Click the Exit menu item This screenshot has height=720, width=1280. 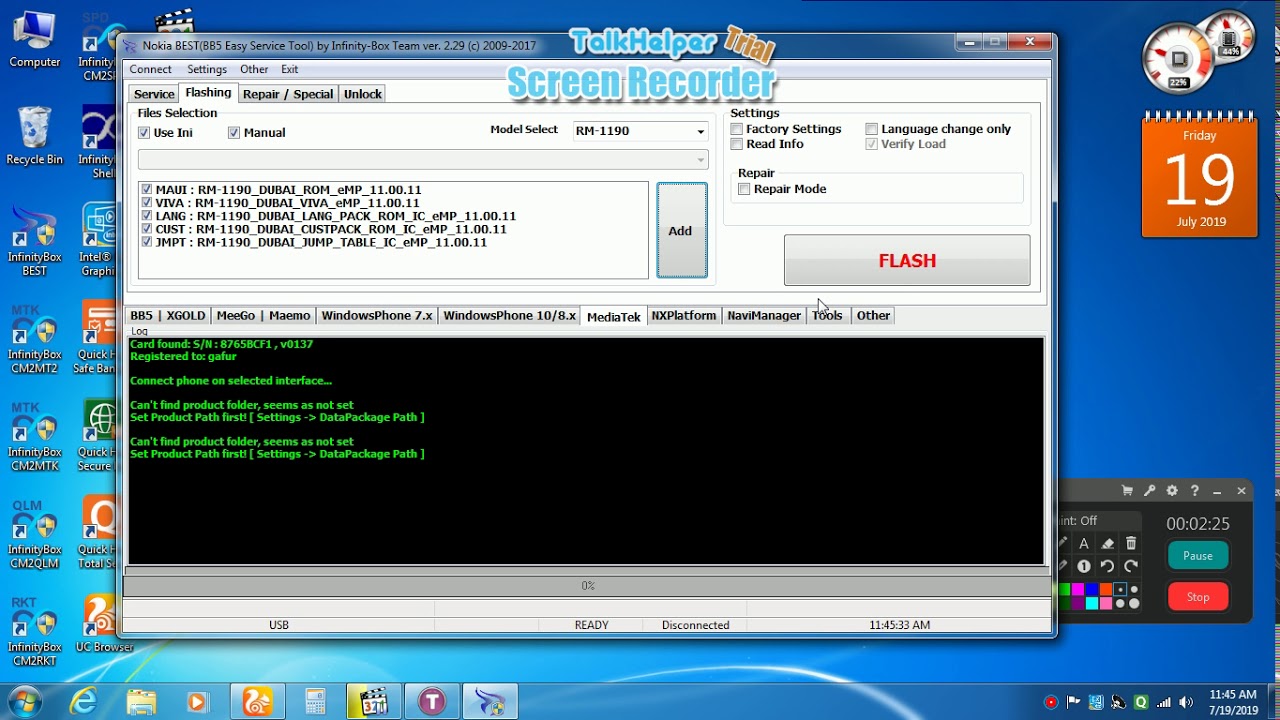(x=290, y=69)
